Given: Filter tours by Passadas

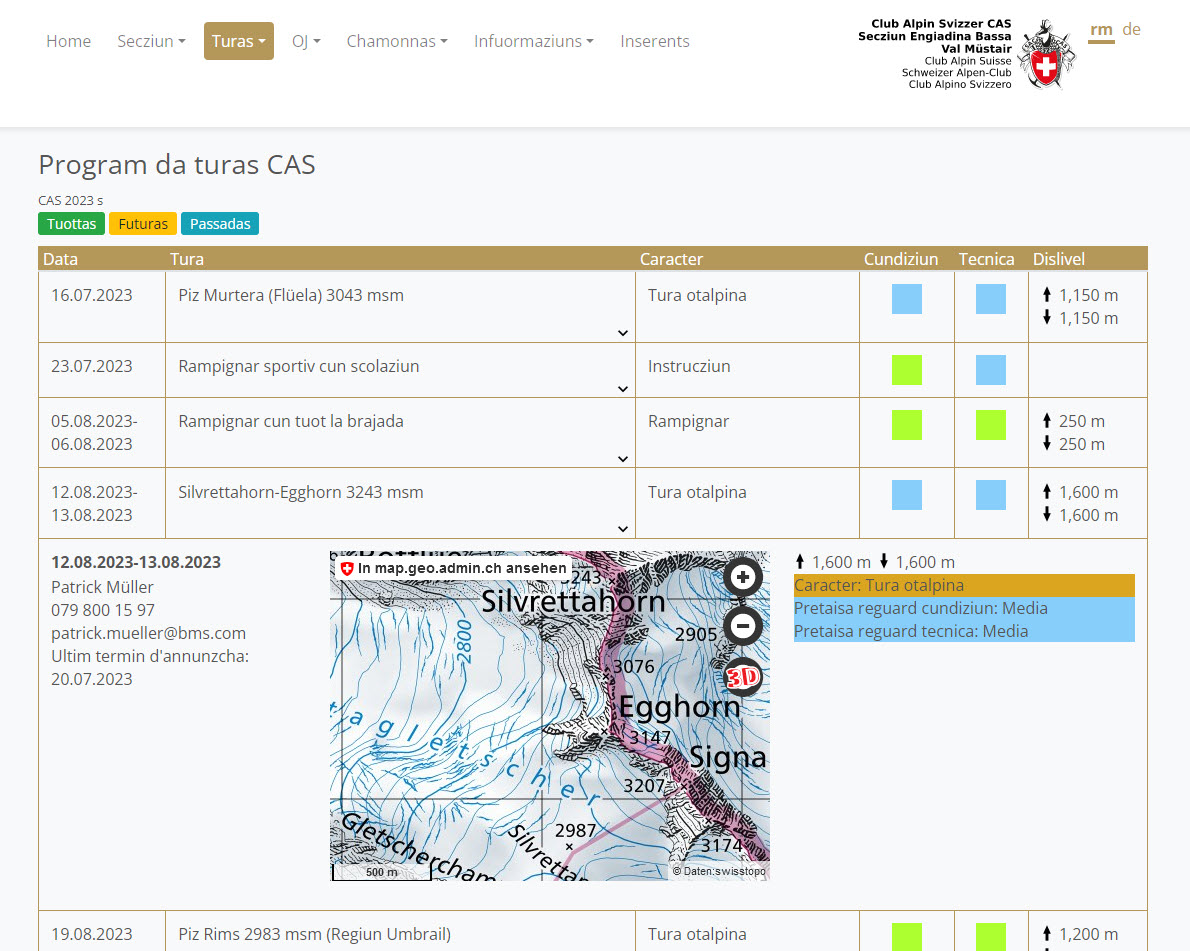Looking at the screenshot, I should [x=220, y=224].
